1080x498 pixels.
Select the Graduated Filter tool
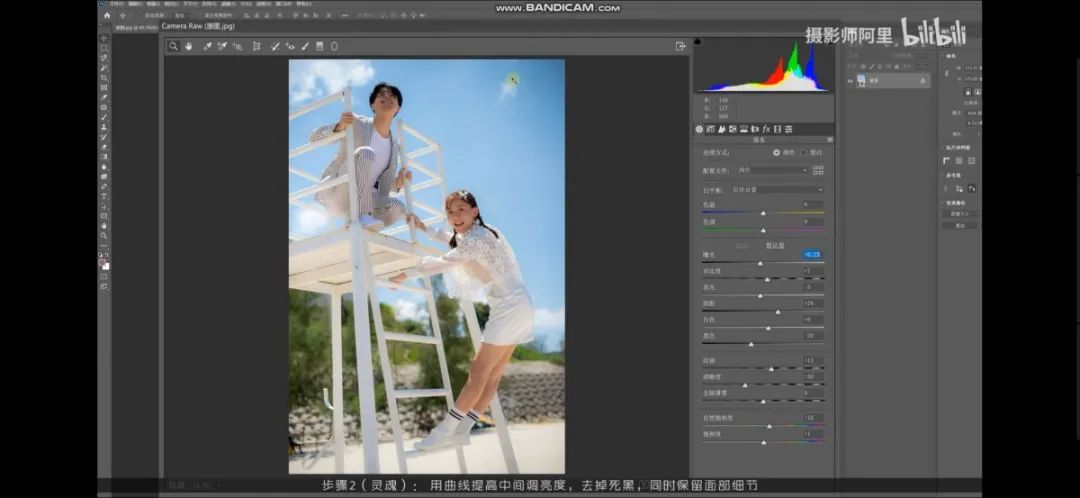coord(319,46)
